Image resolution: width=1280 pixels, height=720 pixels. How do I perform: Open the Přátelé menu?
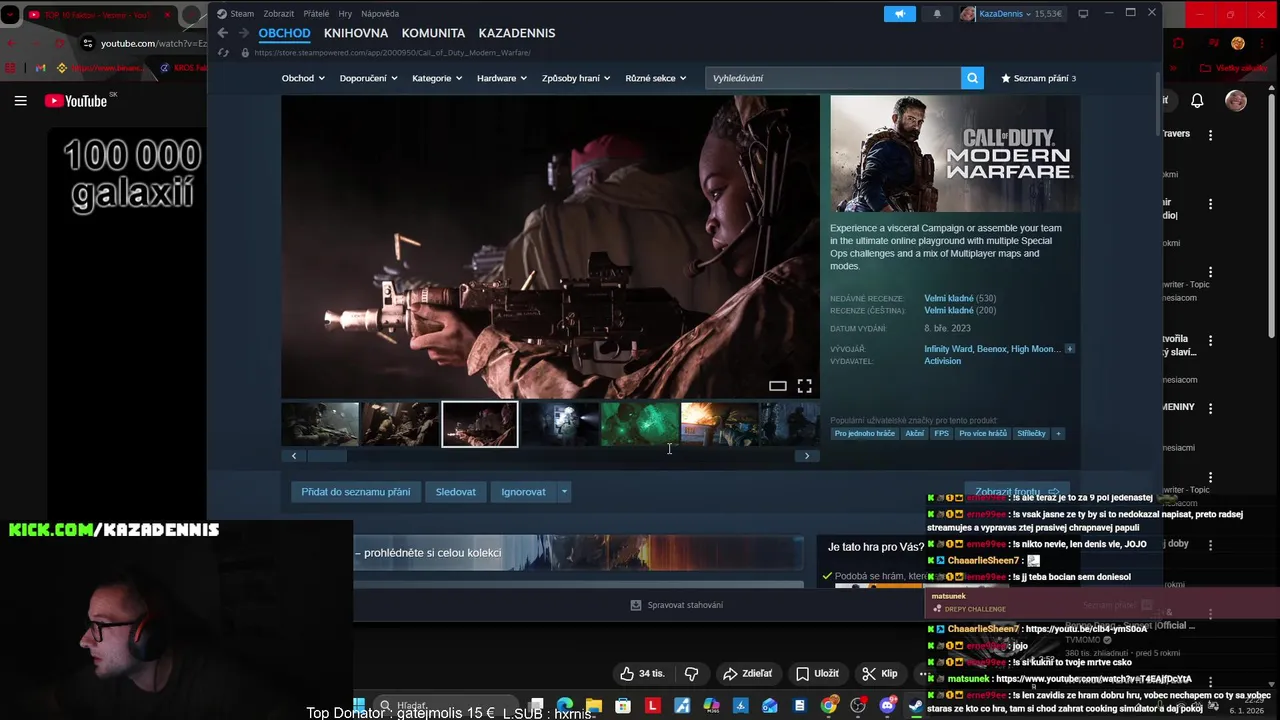tap(316, 14)
